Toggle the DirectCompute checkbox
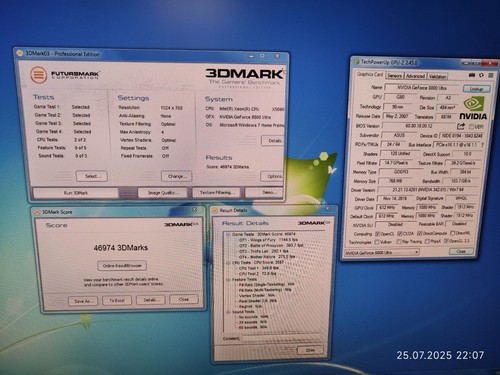This screenshot has width=500, height=375. [x=420, y=233]
